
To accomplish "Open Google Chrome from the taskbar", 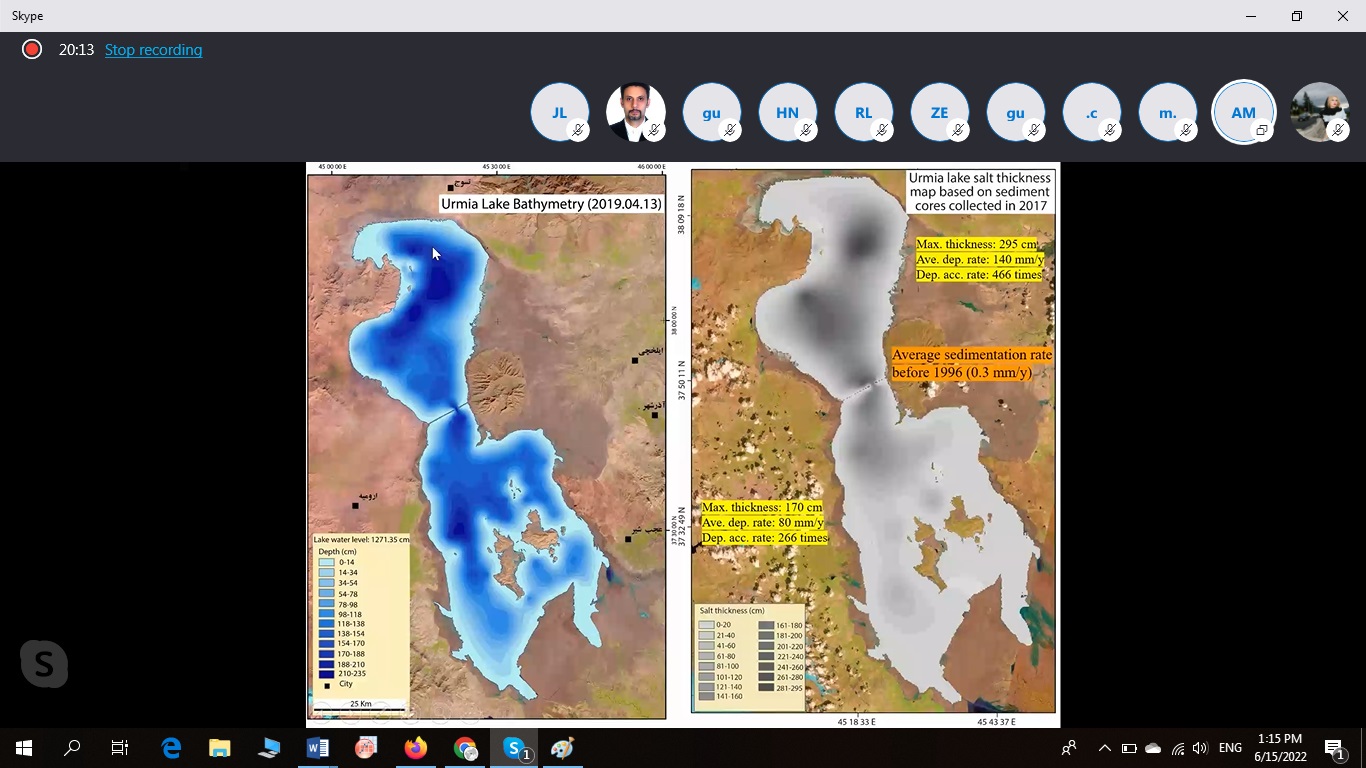I will 465,748.
